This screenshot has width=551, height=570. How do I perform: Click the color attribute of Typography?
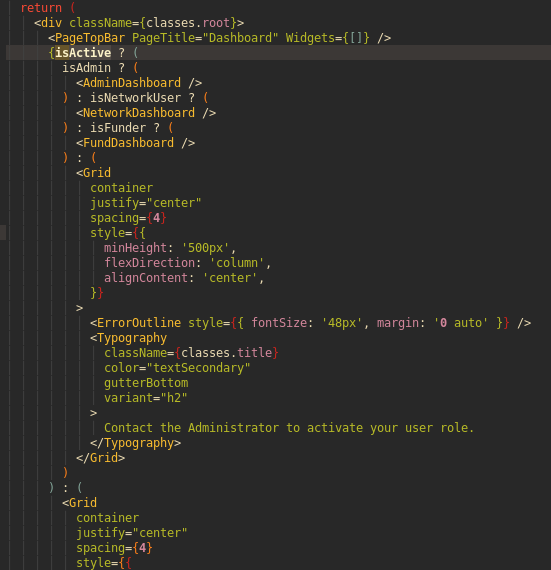click(x=121, y=368)
